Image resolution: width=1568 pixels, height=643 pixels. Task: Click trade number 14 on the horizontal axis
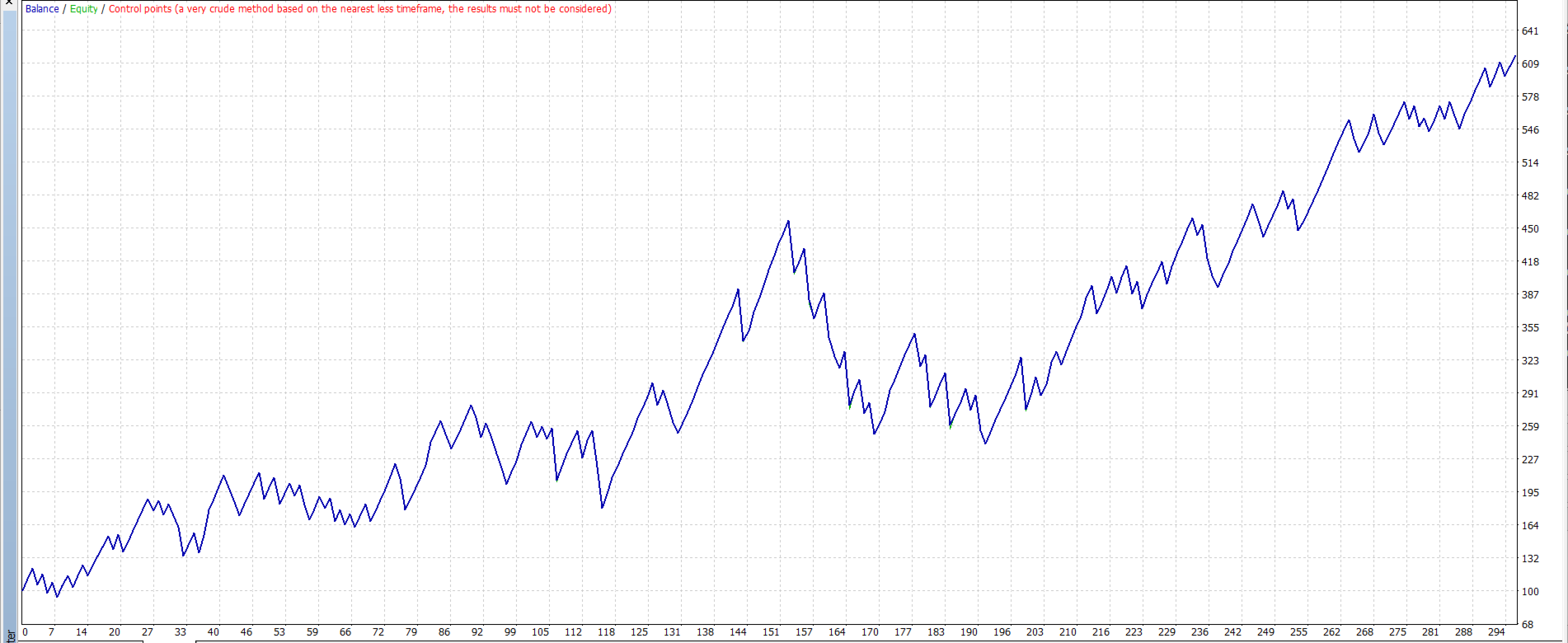[x=81, y=632]
